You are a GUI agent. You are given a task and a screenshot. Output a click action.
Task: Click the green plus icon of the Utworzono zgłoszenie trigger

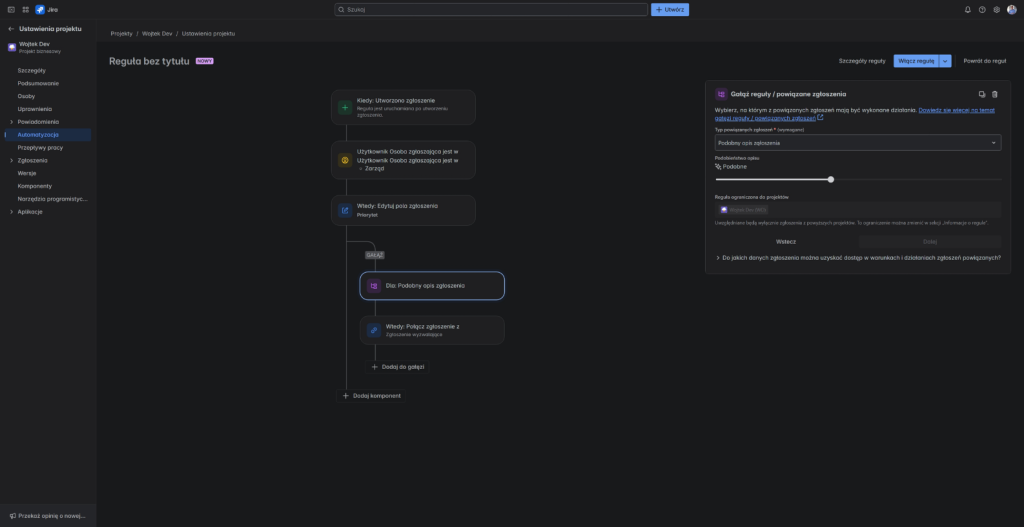click(x=345, y=107)
